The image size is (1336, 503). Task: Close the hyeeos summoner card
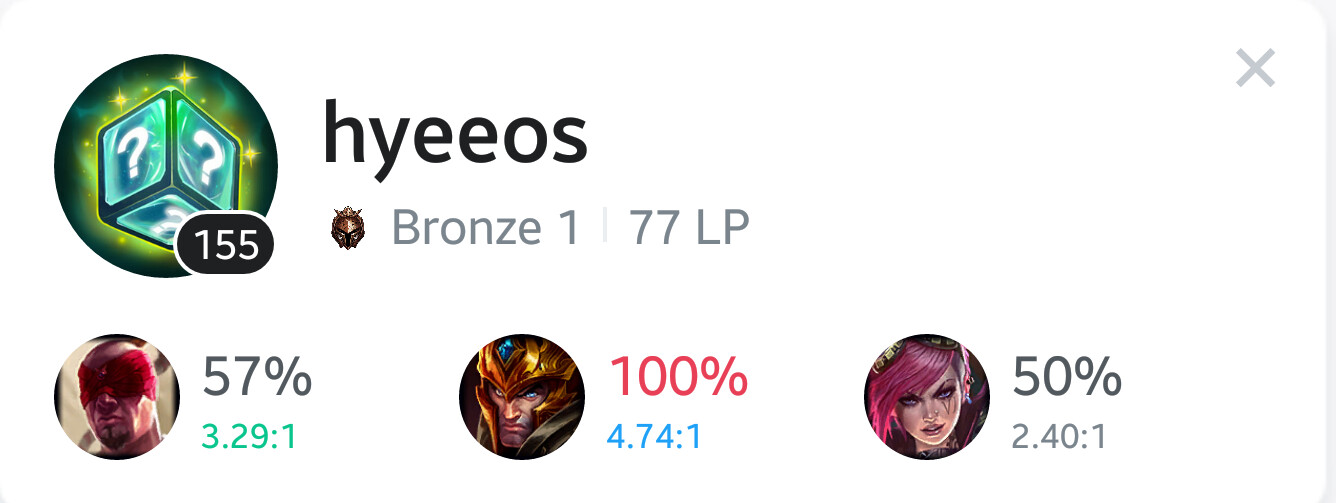click(x=1255, y=68)
